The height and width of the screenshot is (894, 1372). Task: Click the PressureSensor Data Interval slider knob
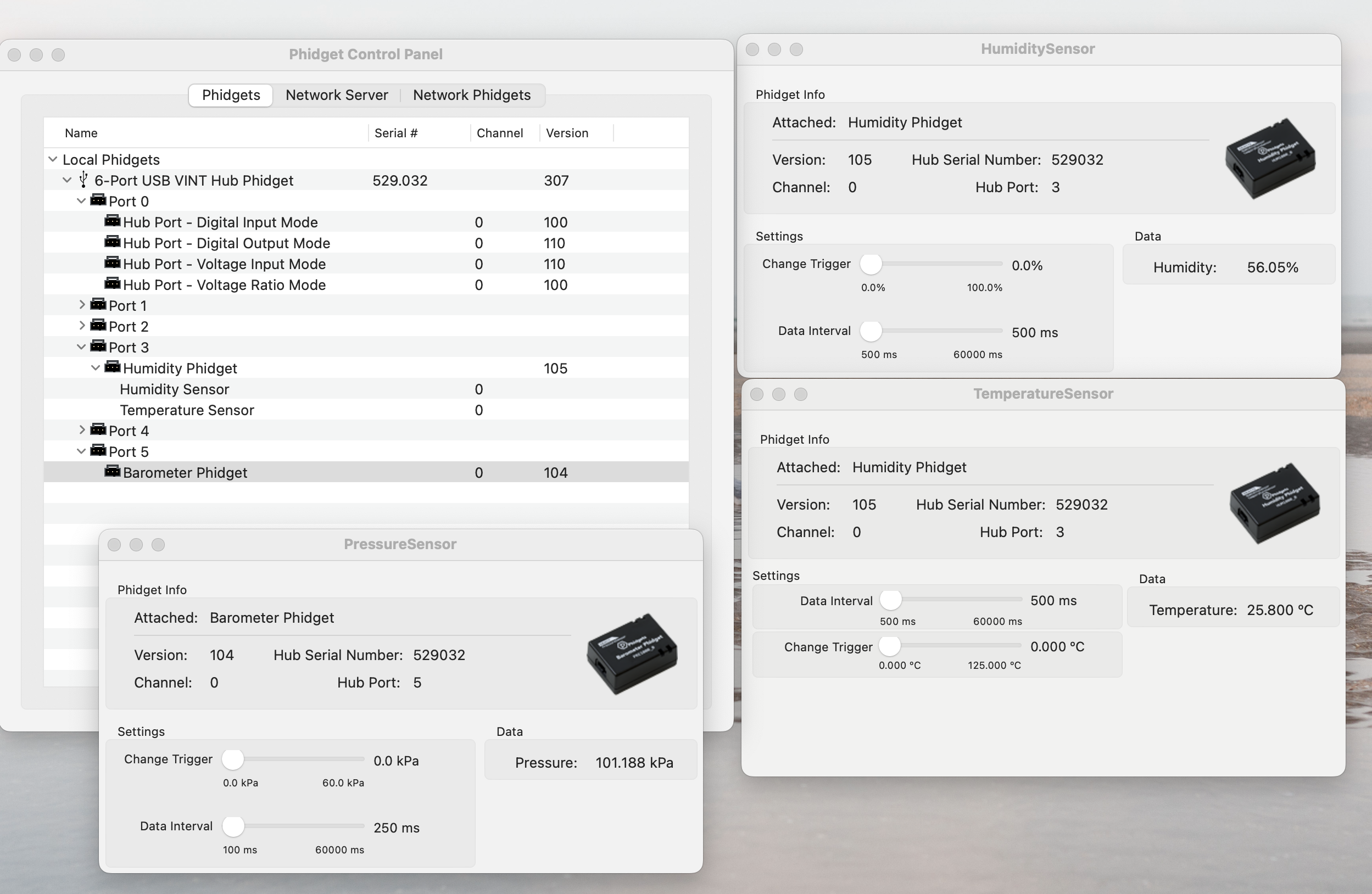tap(233, 826)
